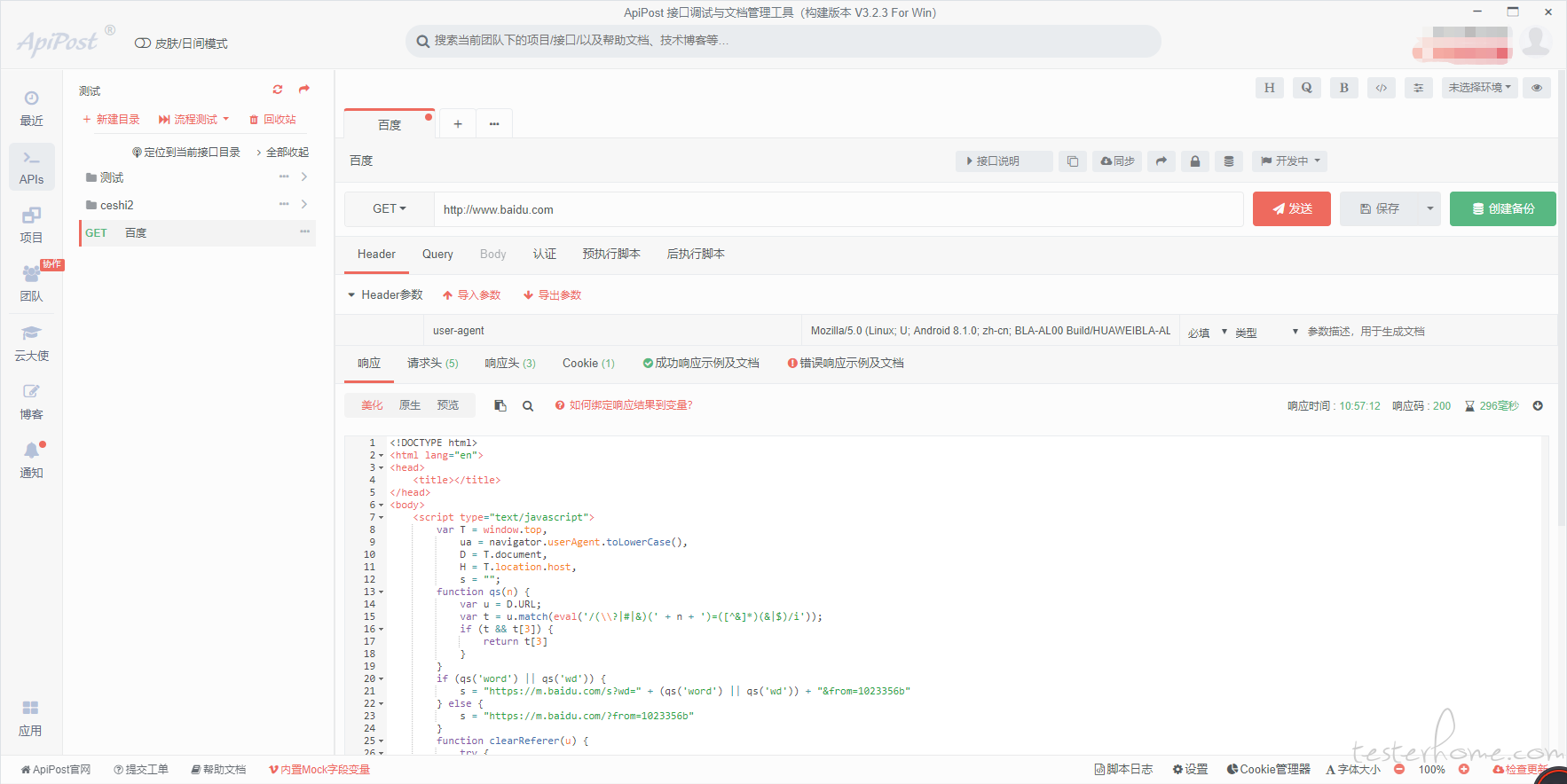Open the 项目 project sidebar section

click(x=31, y=225)
